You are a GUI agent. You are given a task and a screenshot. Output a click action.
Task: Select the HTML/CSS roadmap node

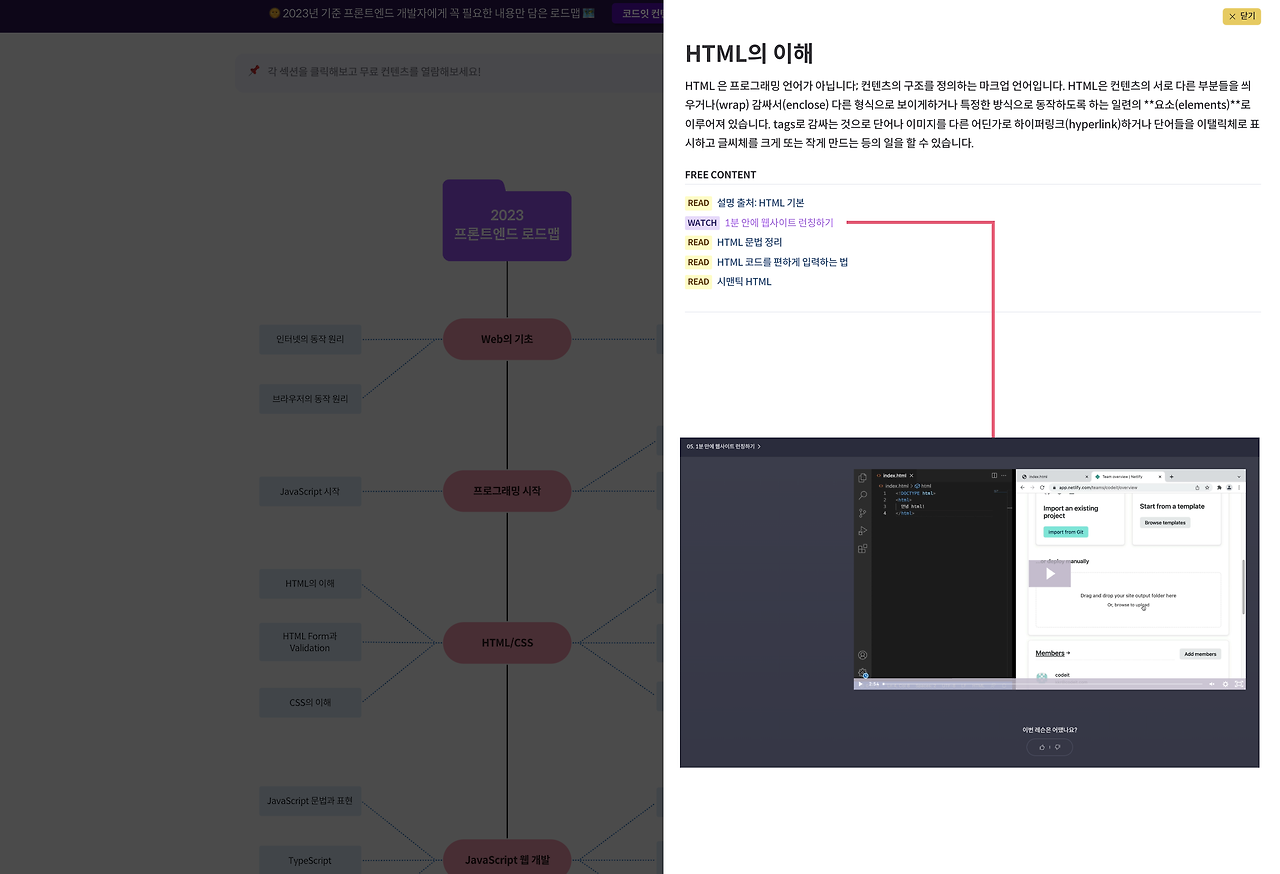[x=507, y=642]
